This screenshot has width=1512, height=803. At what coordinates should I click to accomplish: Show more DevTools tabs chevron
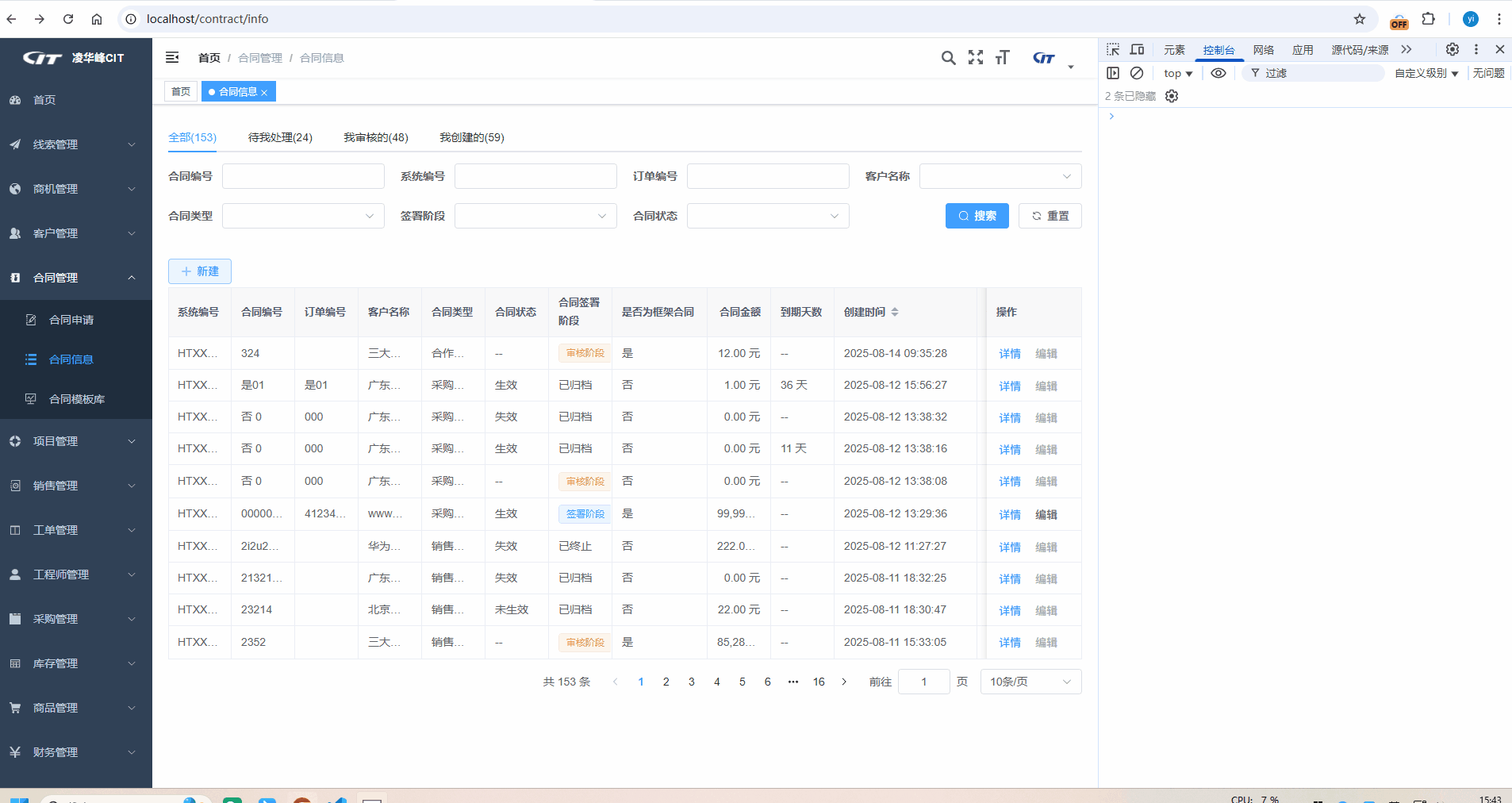[1406, 49]
